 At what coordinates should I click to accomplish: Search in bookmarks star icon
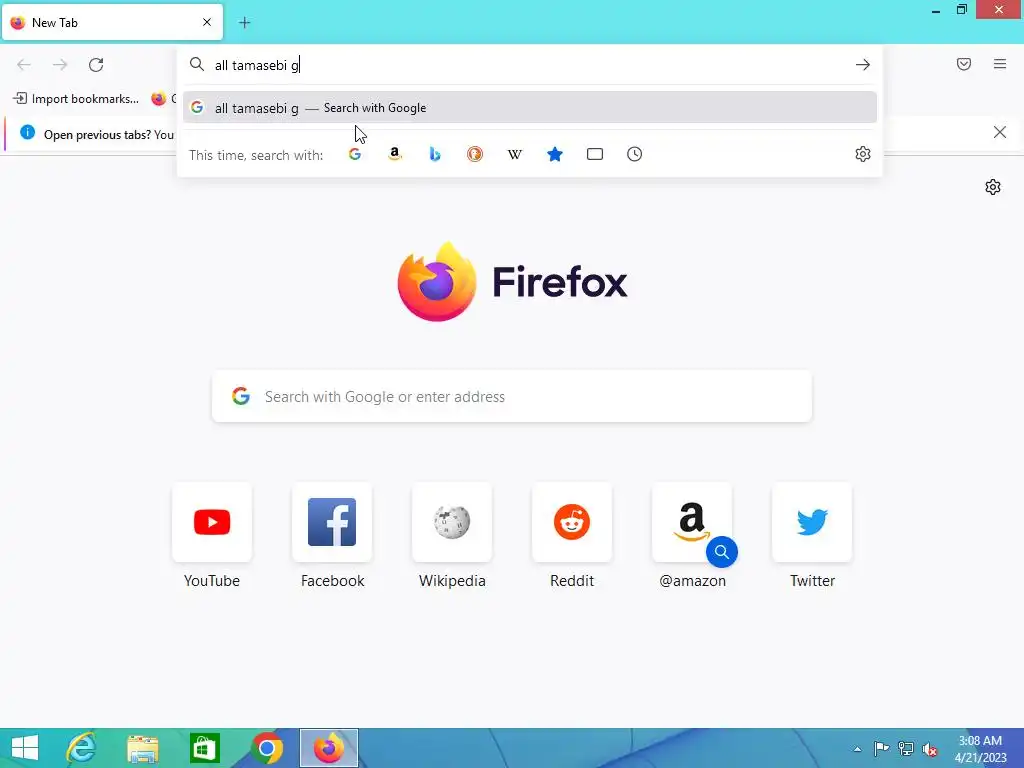[x=554, y=154]
